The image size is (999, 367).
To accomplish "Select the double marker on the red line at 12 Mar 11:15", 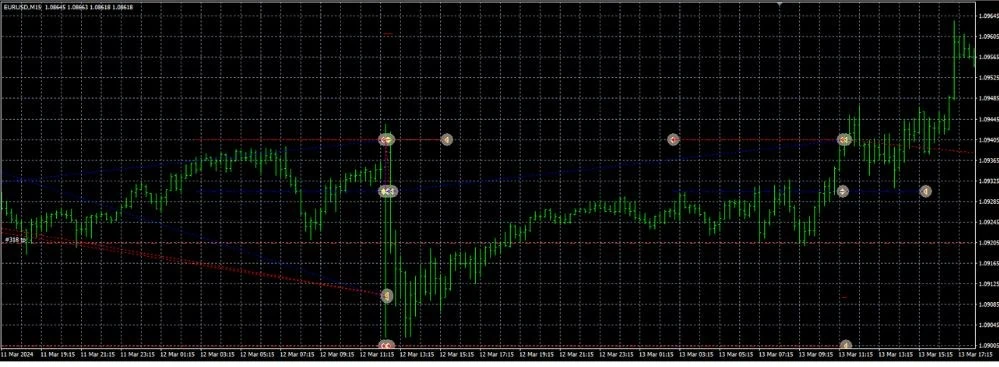I will tap(387, 139).
